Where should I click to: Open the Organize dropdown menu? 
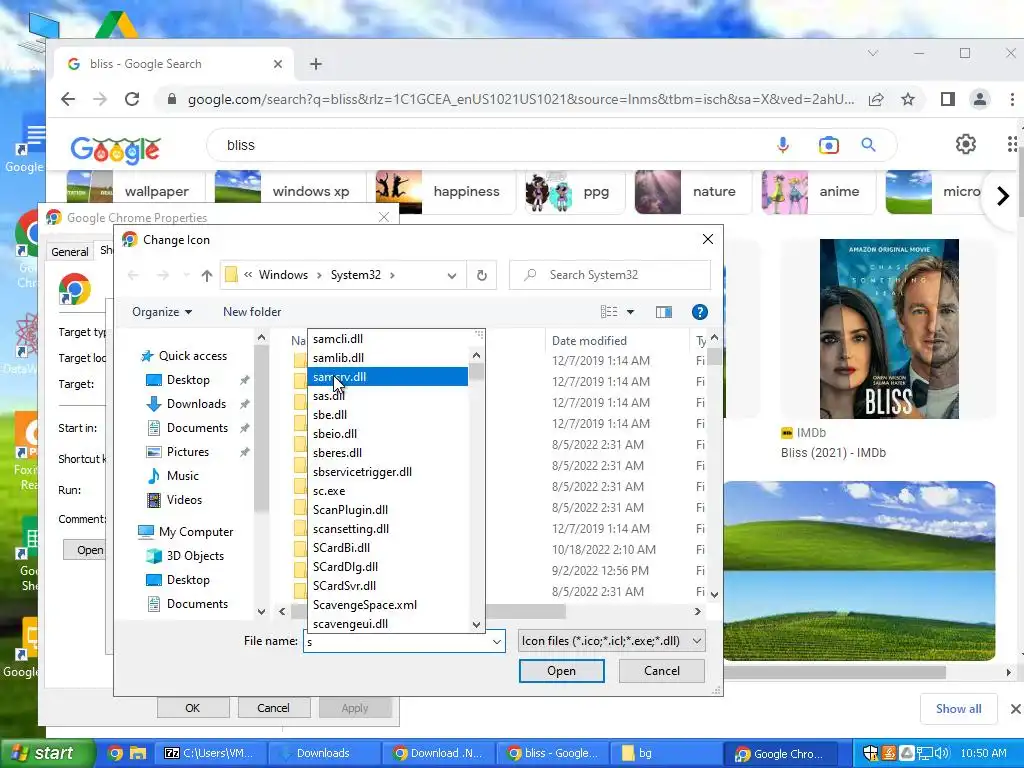click(162, 312)
